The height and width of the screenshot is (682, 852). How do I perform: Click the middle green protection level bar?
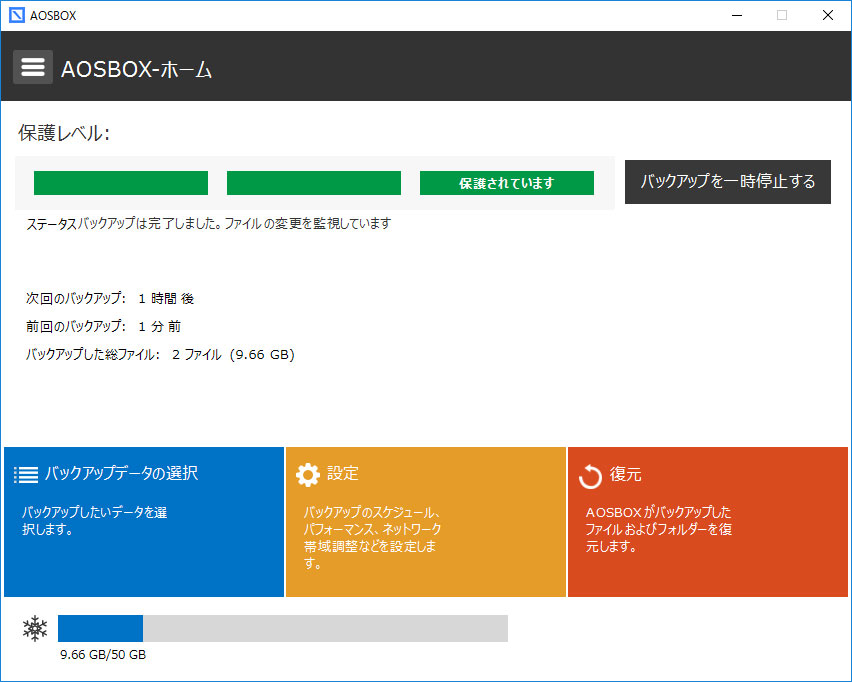click(x=314, y=183)
